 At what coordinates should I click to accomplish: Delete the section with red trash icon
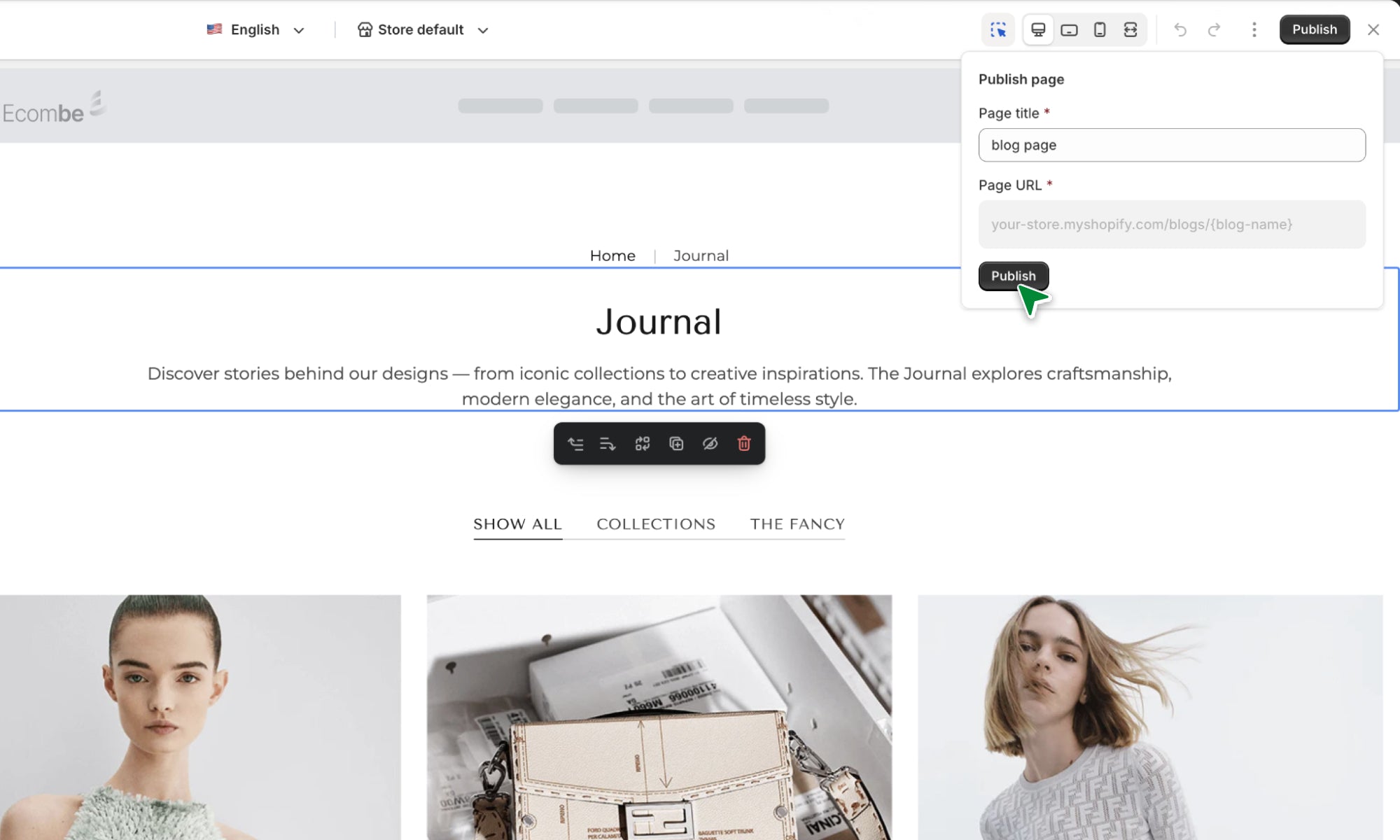[744, 444]
